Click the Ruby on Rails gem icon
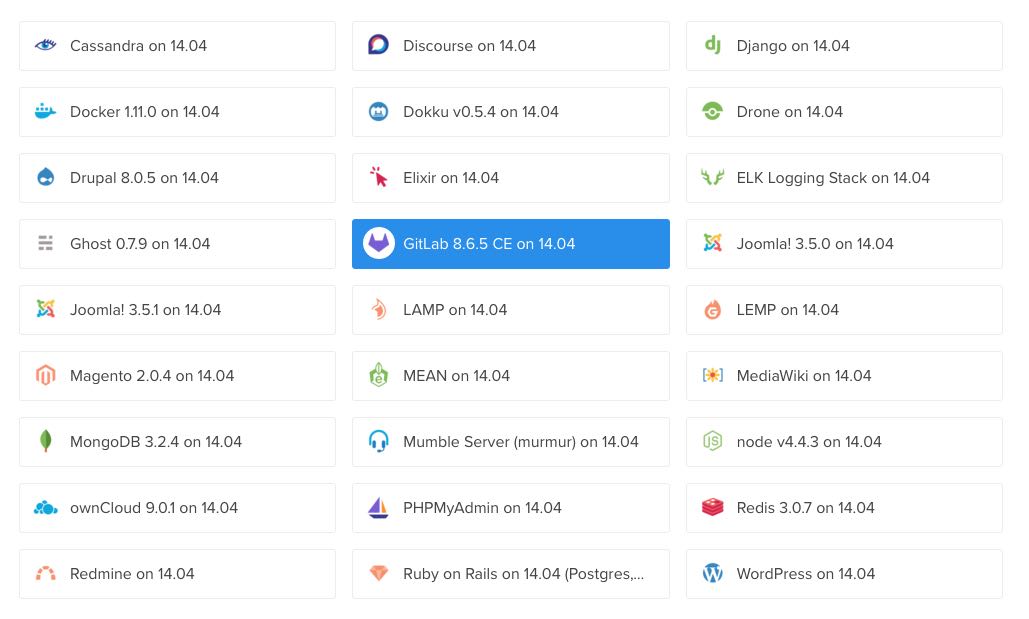The width and height of the screenshot is (1029, 619). click(x=378, y=574)
